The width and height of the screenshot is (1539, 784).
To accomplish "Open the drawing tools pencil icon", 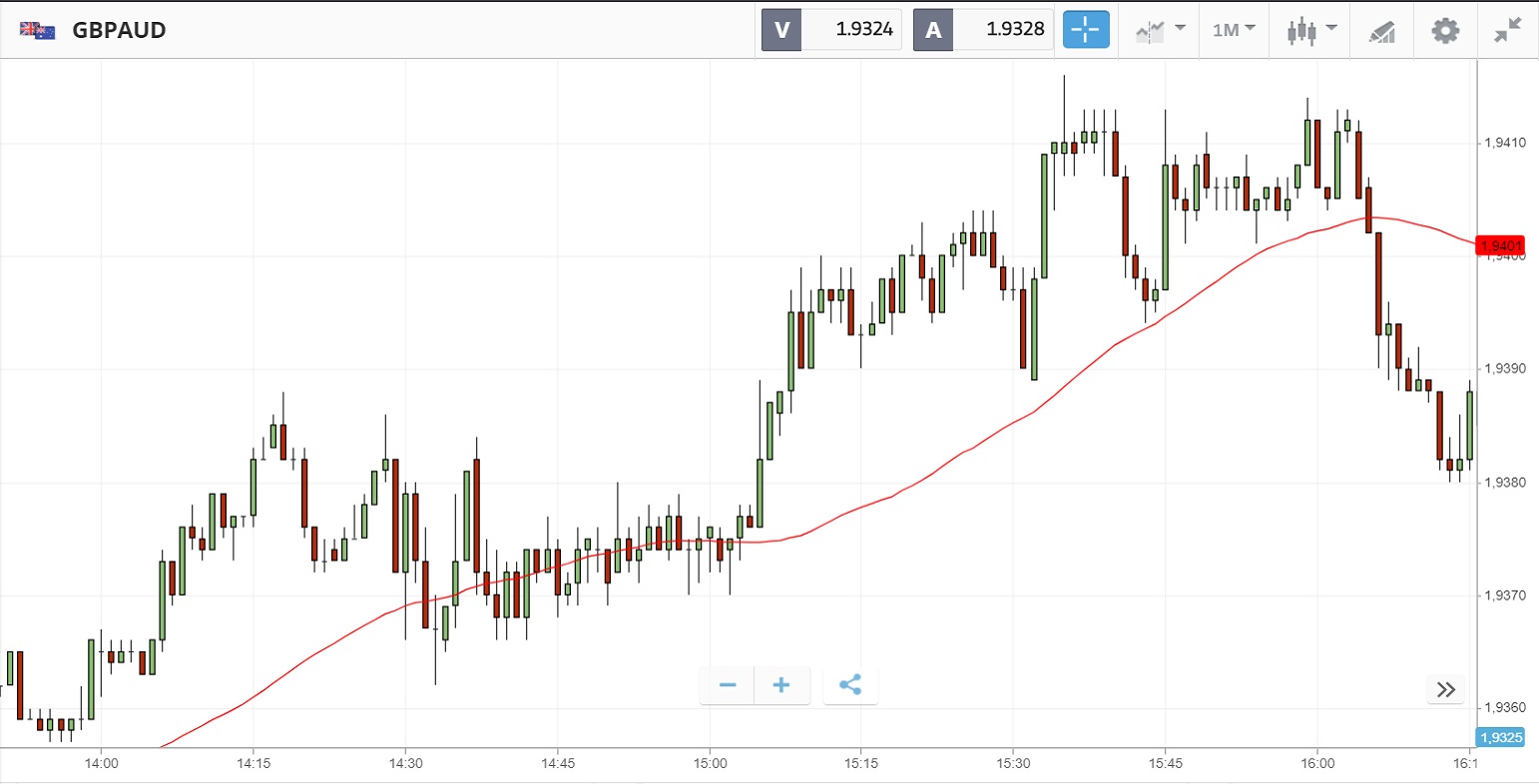I will tap(1381, 31).
